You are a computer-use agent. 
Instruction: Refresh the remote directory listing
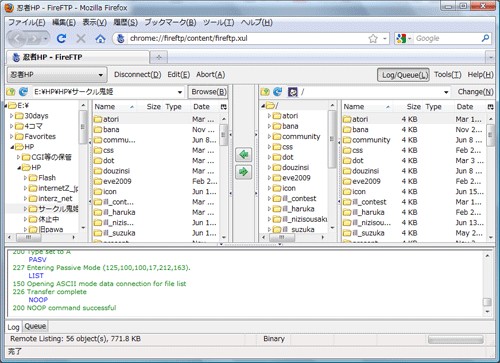278,92
